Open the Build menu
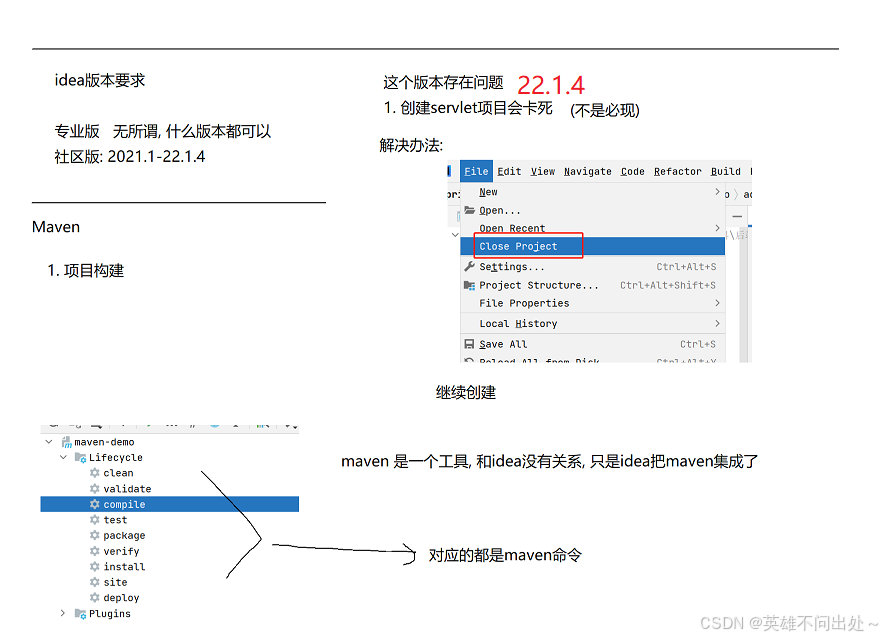The height and width of the screenshot is (638, 885). click(x=725, y=171)
